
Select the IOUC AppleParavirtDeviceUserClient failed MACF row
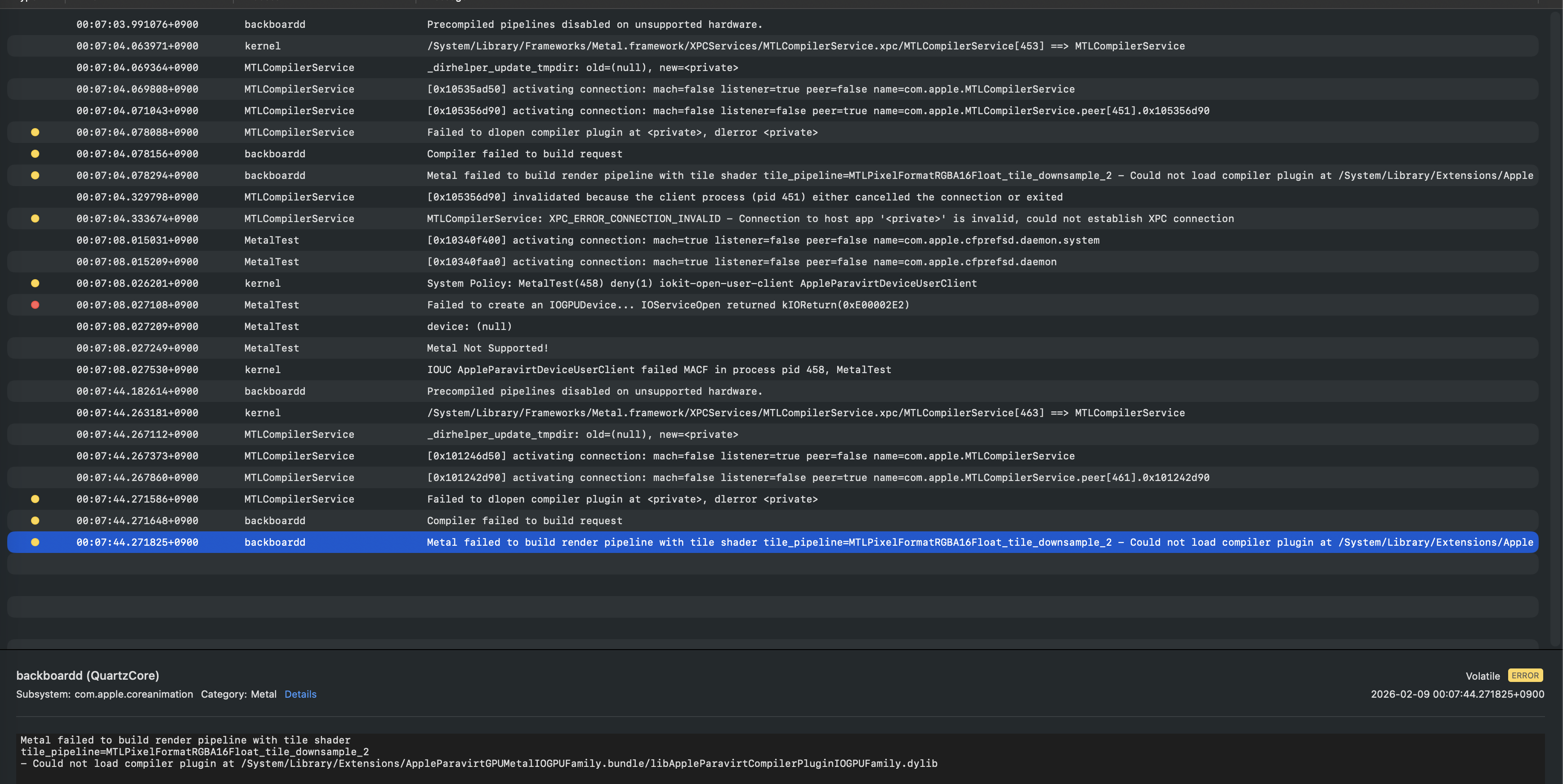(658, 370)
